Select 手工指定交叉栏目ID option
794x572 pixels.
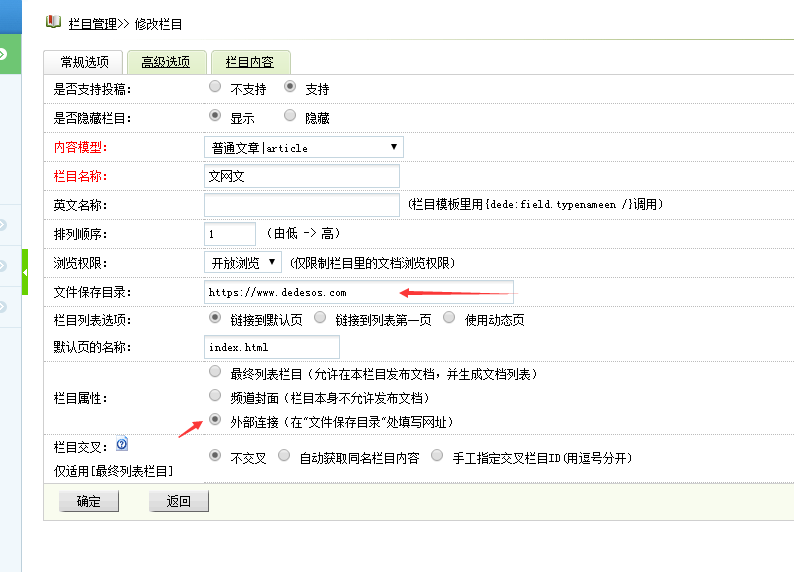pos(437,456)
